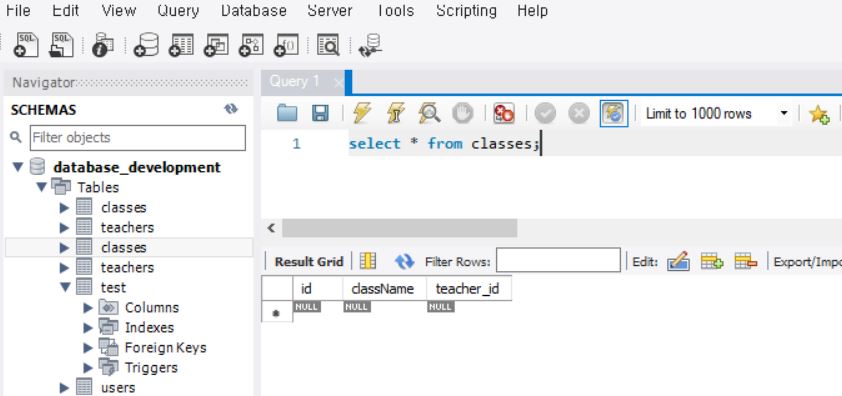Screen dimensions: 842x396
Task: Click the editor horizontal scrollbar left arrow
Action: click(x=271, y=228)
